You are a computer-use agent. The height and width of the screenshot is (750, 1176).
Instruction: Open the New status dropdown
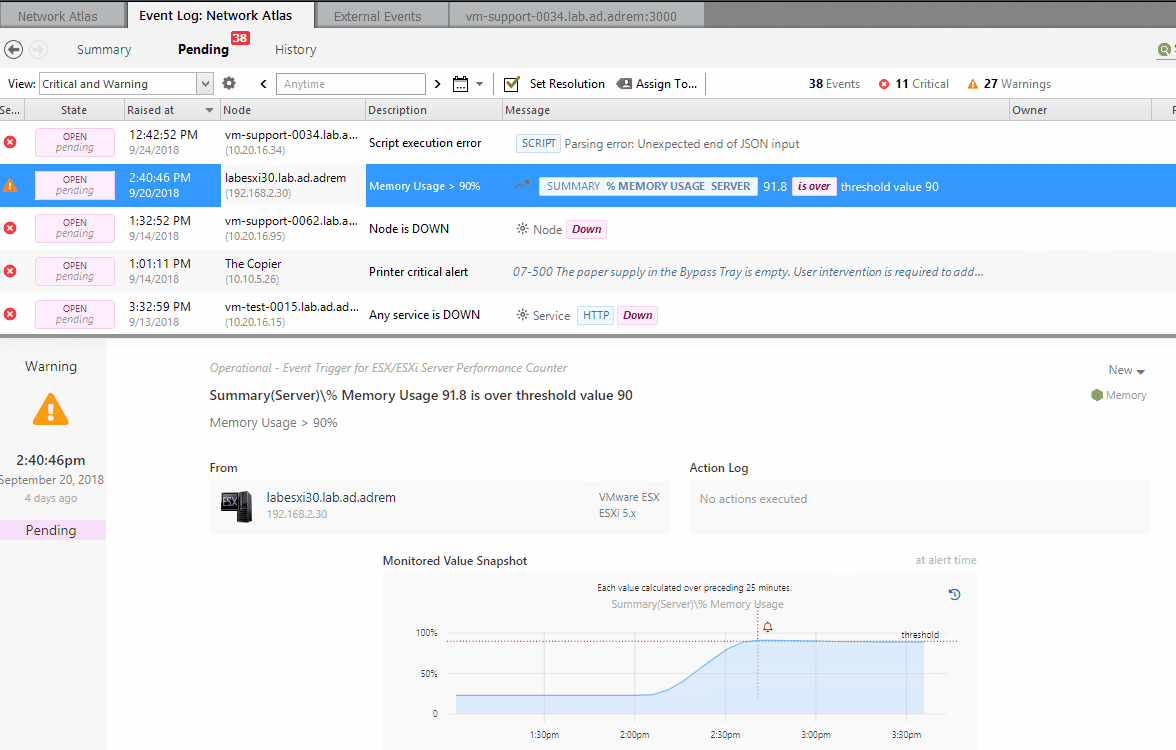1126,370
